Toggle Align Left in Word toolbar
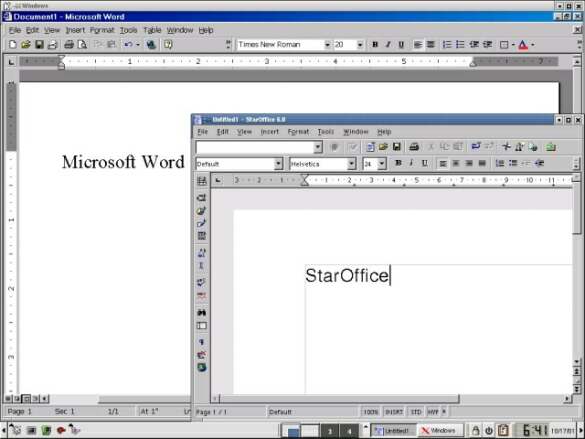This screenshot has height=439, width=585. click(x=417, y=45)
